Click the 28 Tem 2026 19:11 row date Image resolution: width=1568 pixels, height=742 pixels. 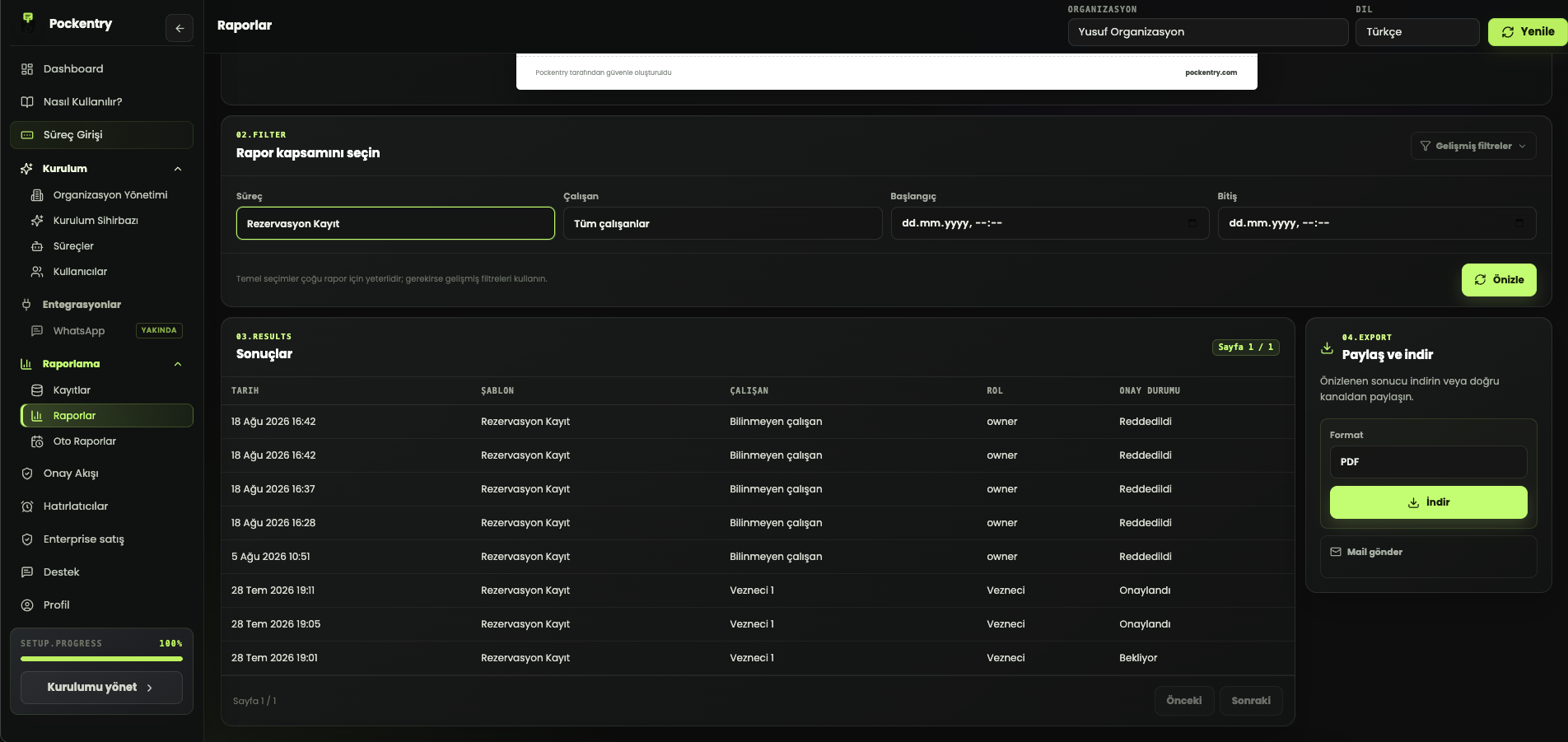click(x=273, y=590)
